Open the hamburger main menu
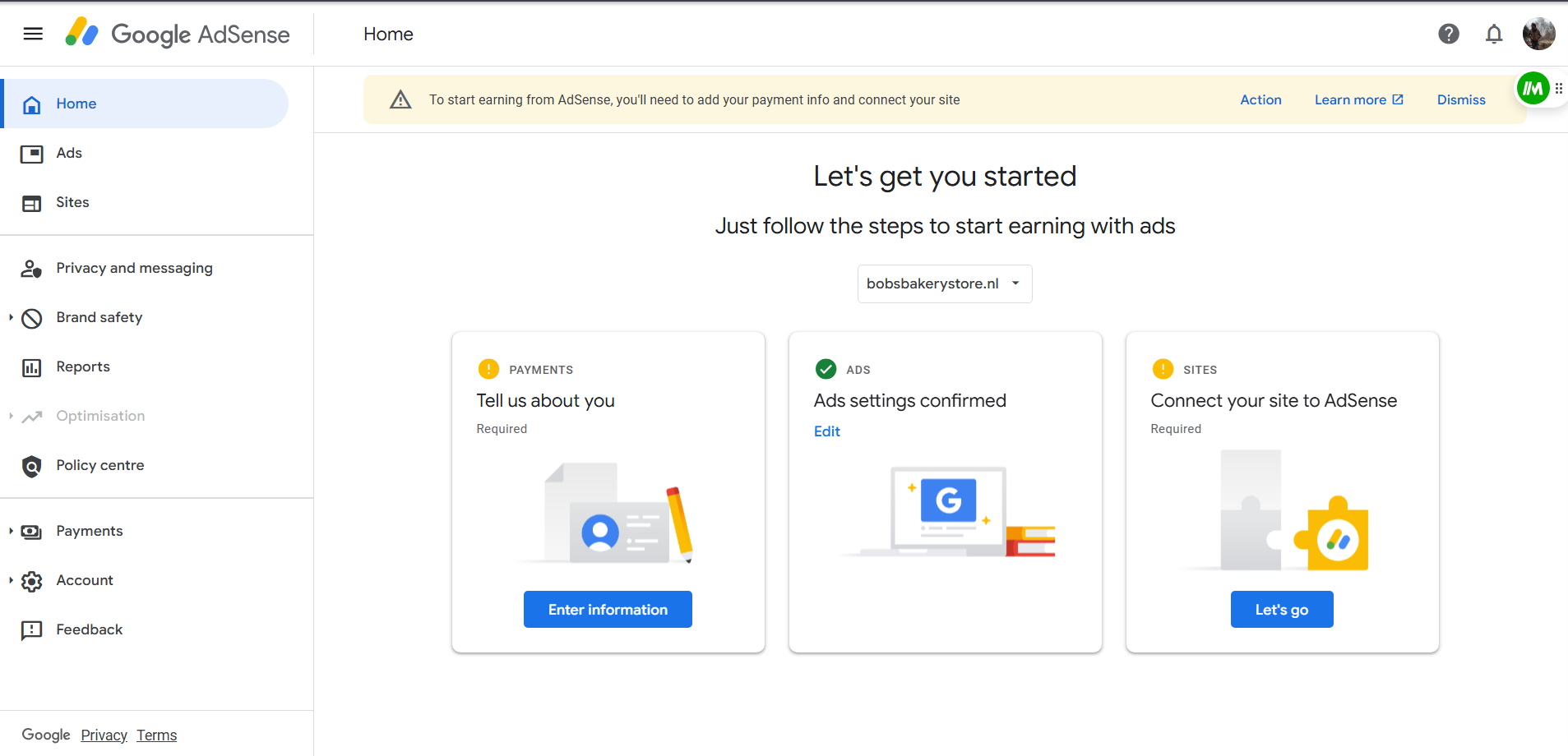 pyautogui.click(x=33, y=34)
